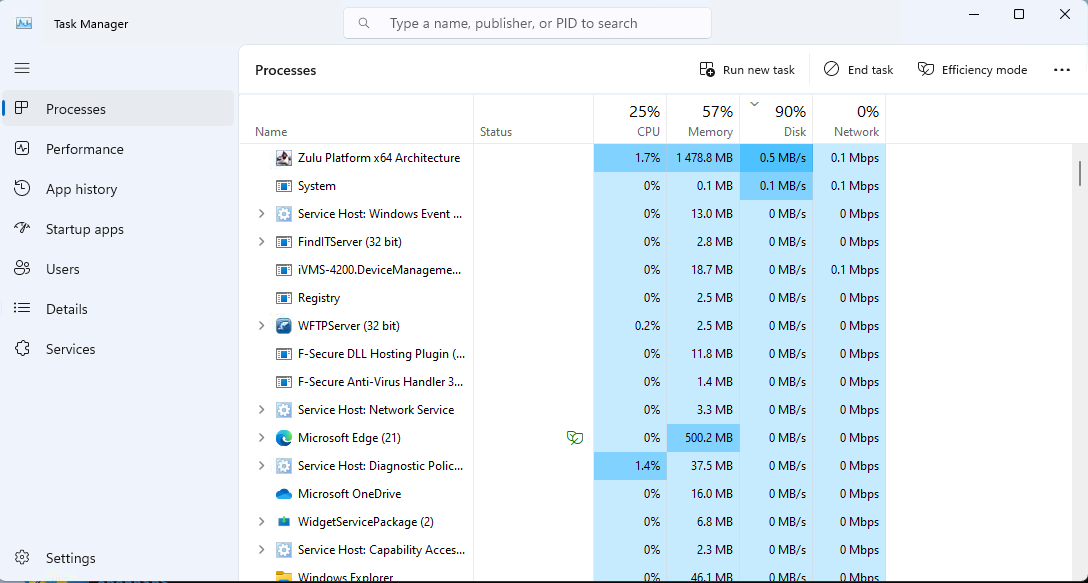
Task: Open the Processes page
Action: (x=118, y=109)
